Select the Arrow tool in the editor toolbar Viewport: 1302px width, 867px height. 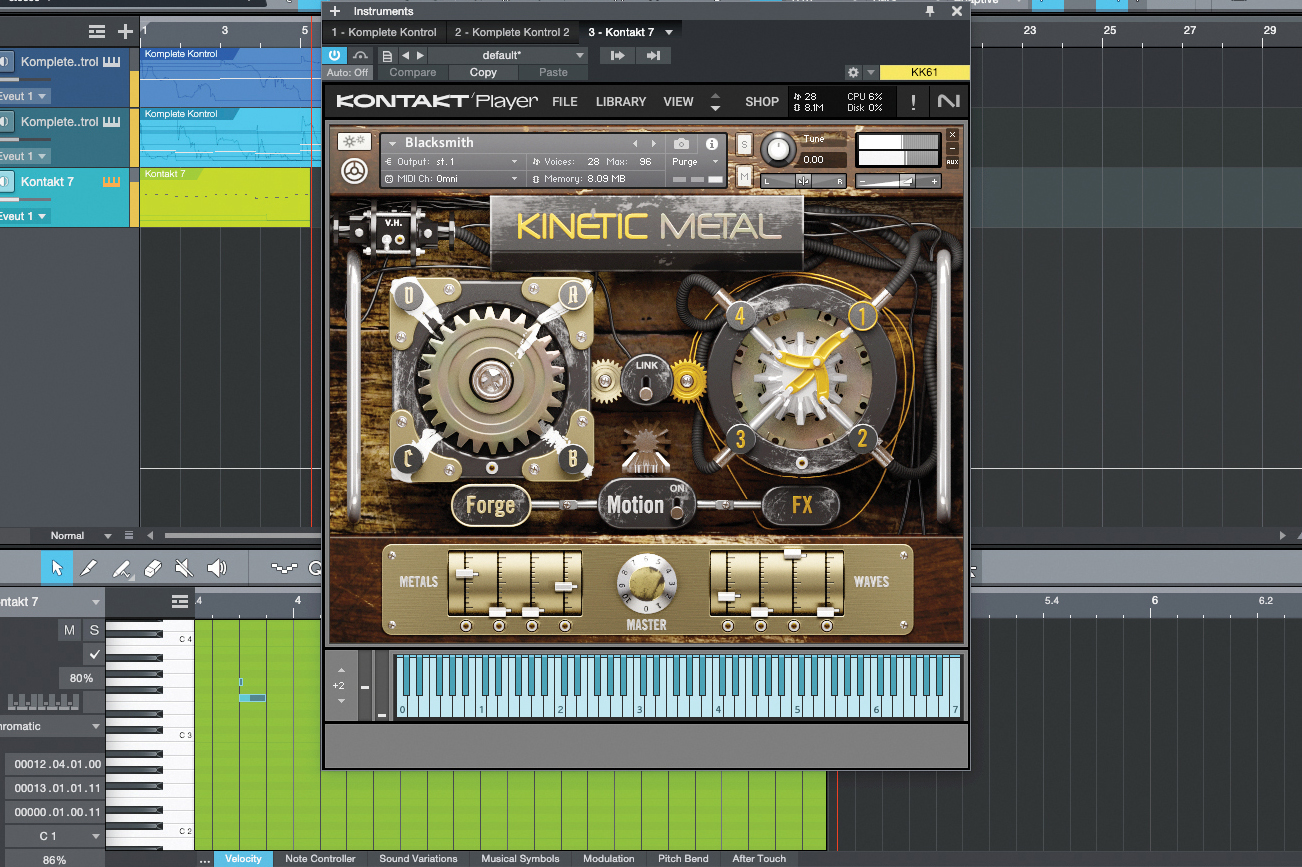click(x=57, y=568)
